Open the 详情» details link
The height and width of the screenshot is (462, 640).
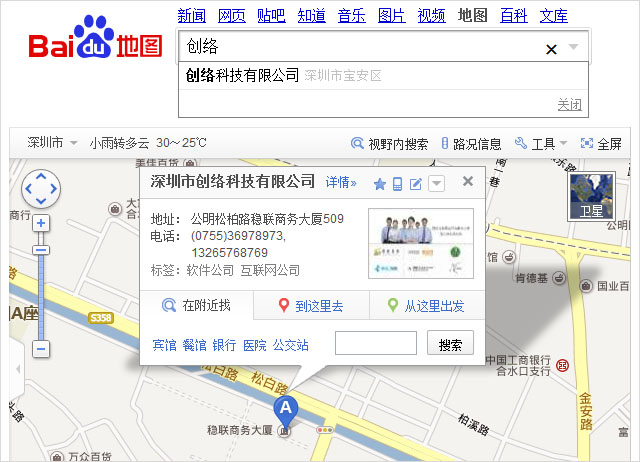point(341,182)
